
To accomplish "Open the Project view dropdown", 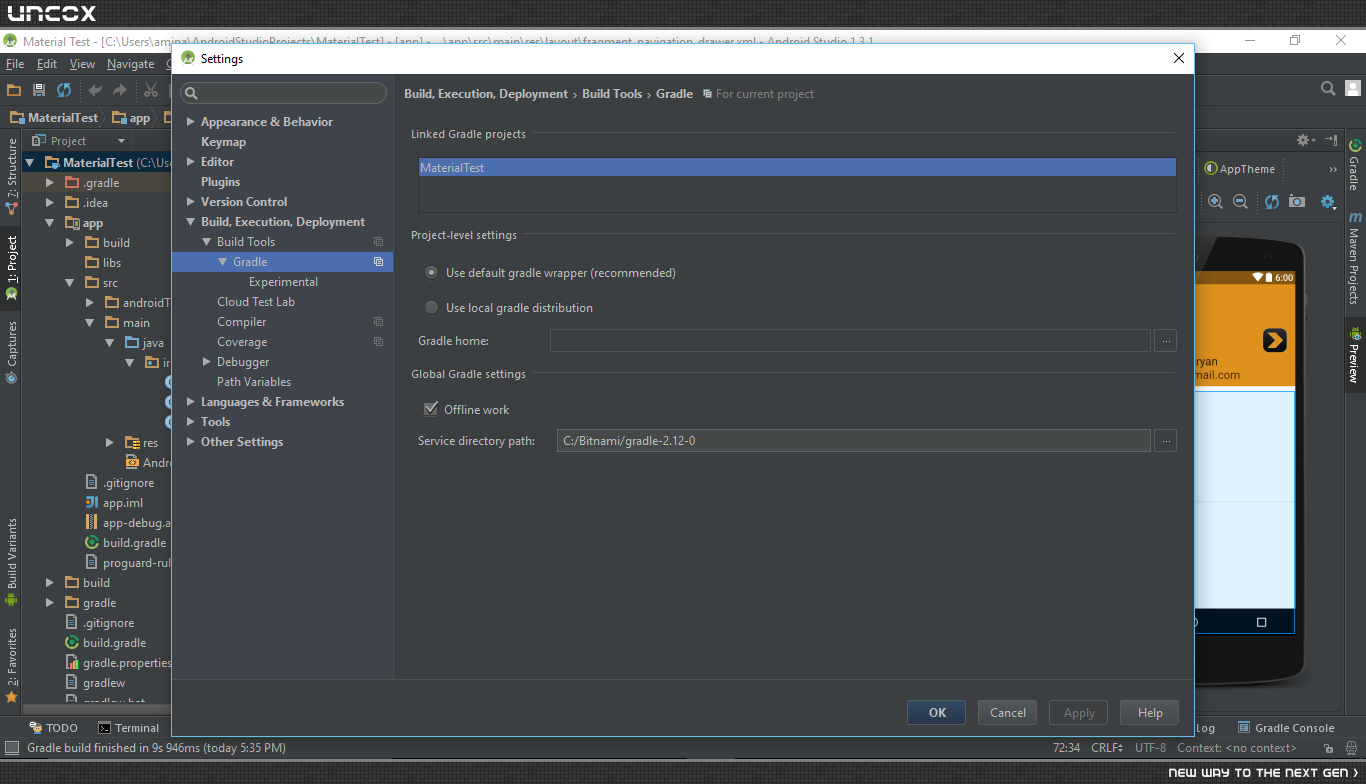I will pyautogui.click(x=79, y=141).
